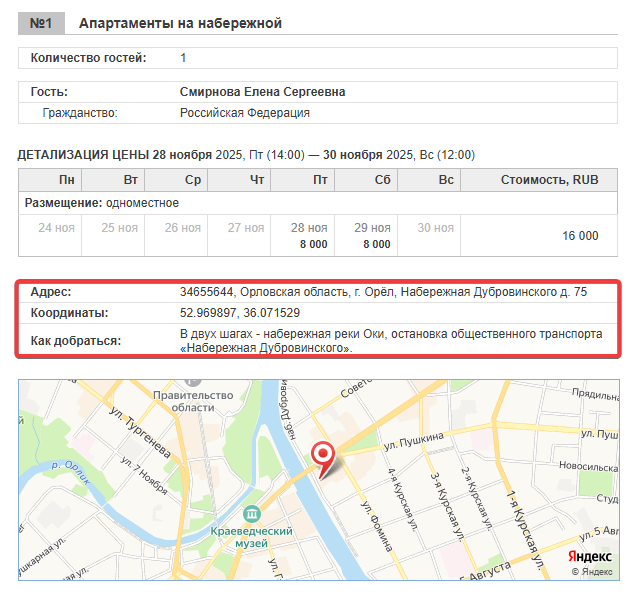Click the Вт column header

point(113,180)
